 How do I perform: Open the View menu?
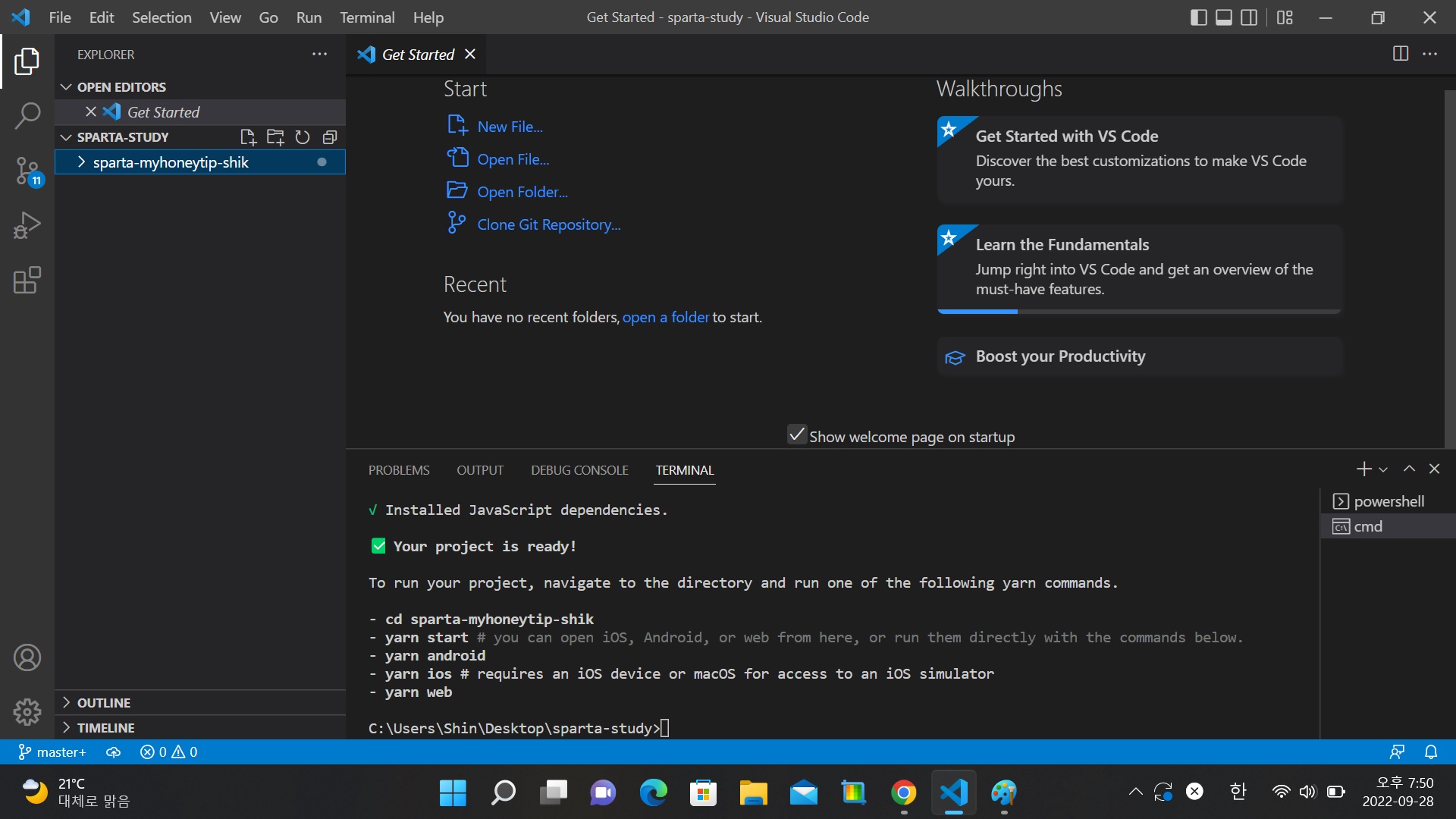pos(225,17)
